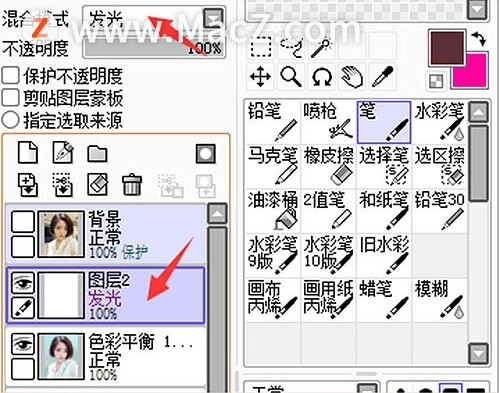Create a new layer folder
This screenshot has width=499, height=393.
coord(97,154)
